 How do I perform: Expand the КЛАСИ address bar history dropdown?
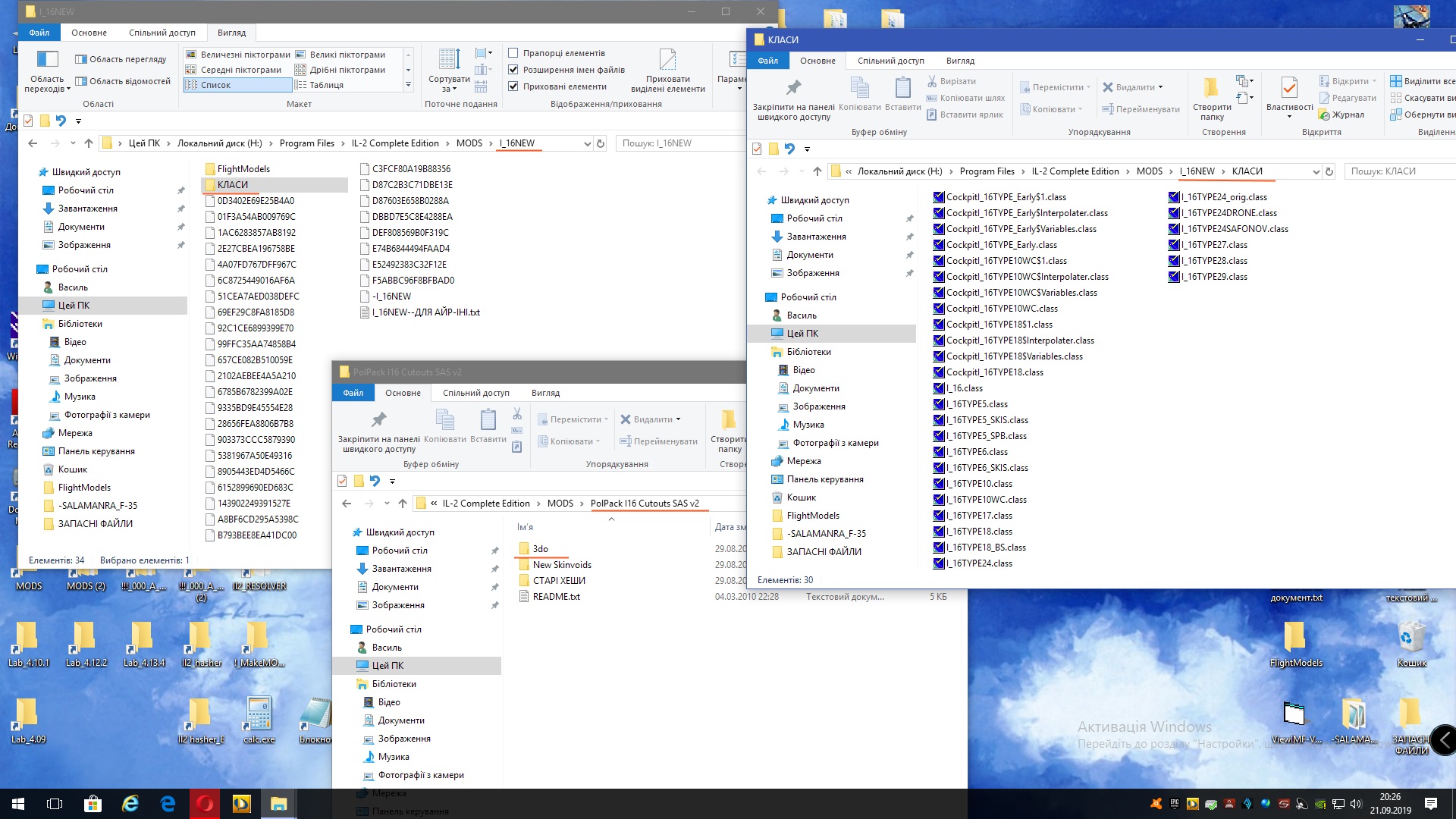click(x=1316, y=171)
